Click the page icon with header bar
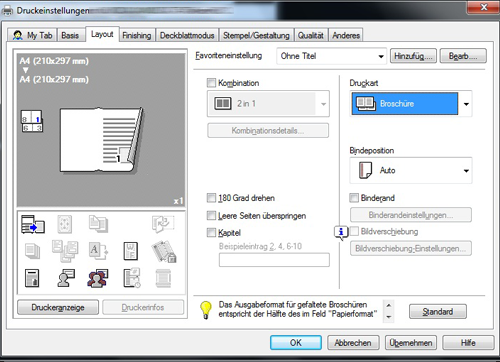The height and width of the screenshot is (362, 500). point(32,278)
